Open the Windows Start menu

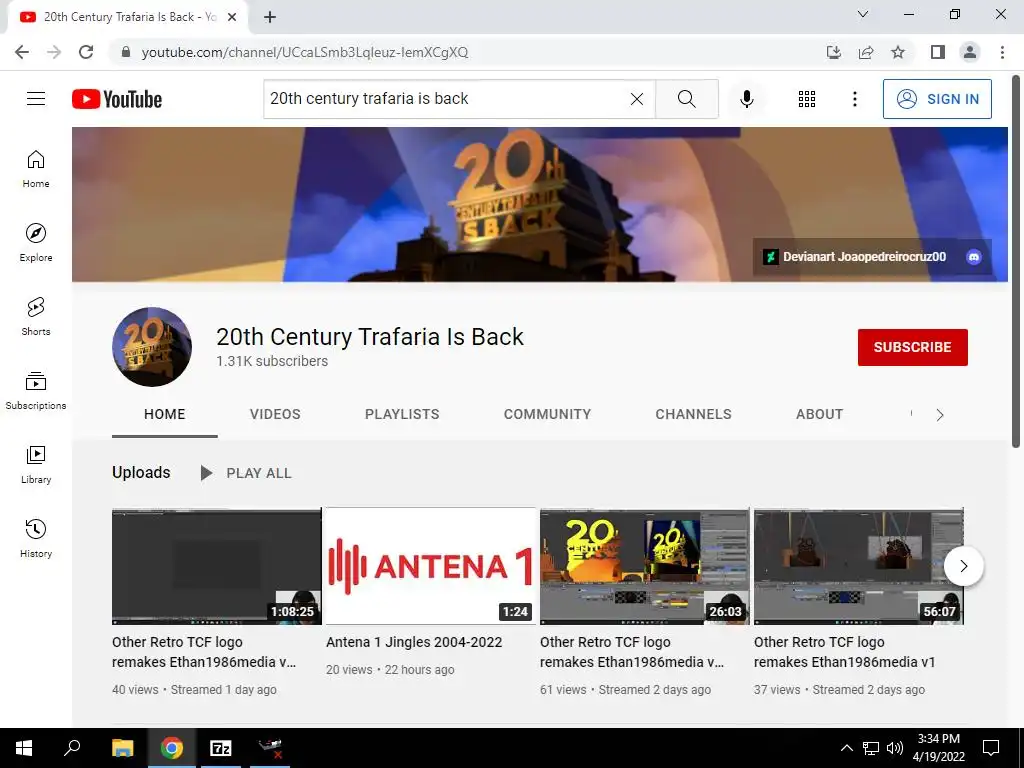tap(24, 748)
